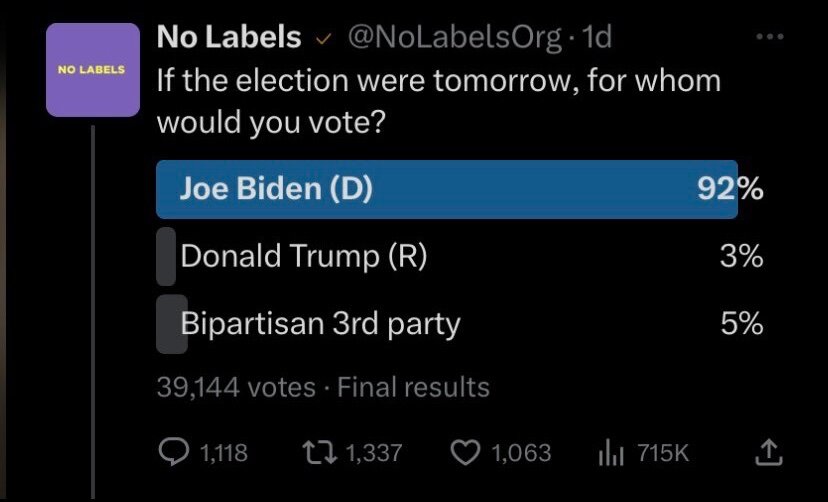828x502 pixels.
Task: Click the verified checkmark badge
Action: pos(323,38)
